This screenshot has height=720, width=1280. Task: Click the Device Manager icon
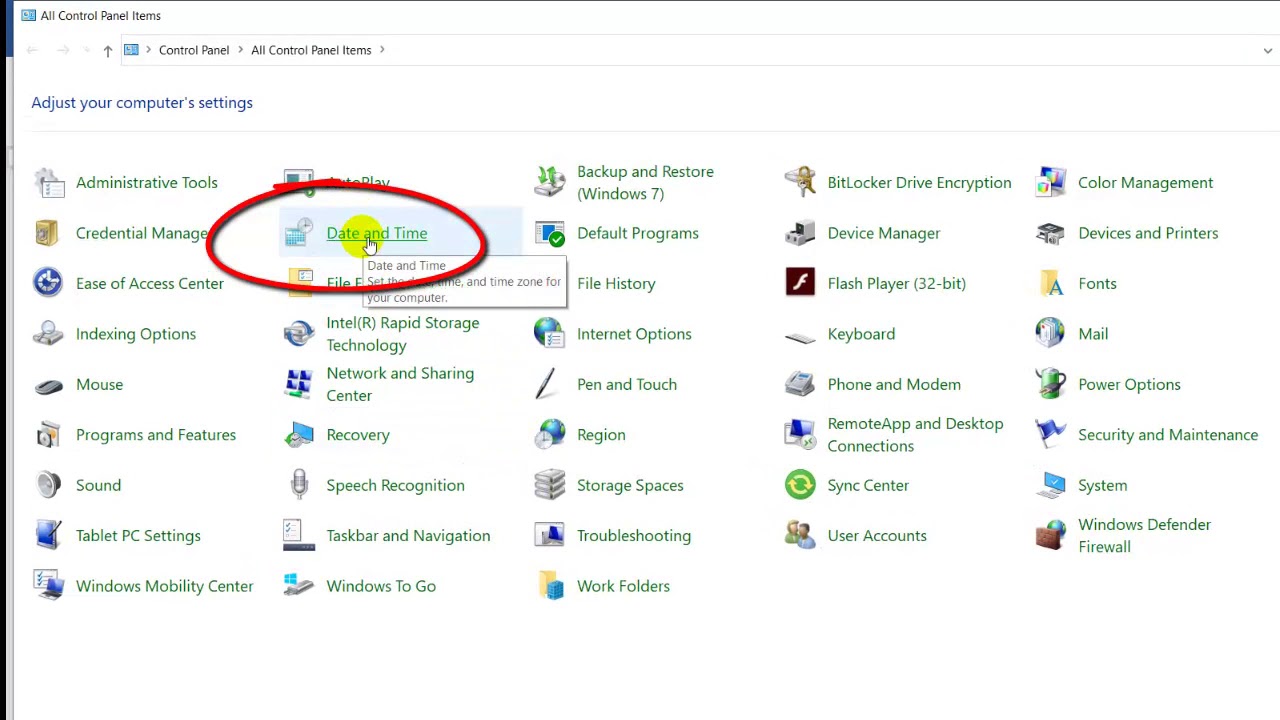pos(800,233)
